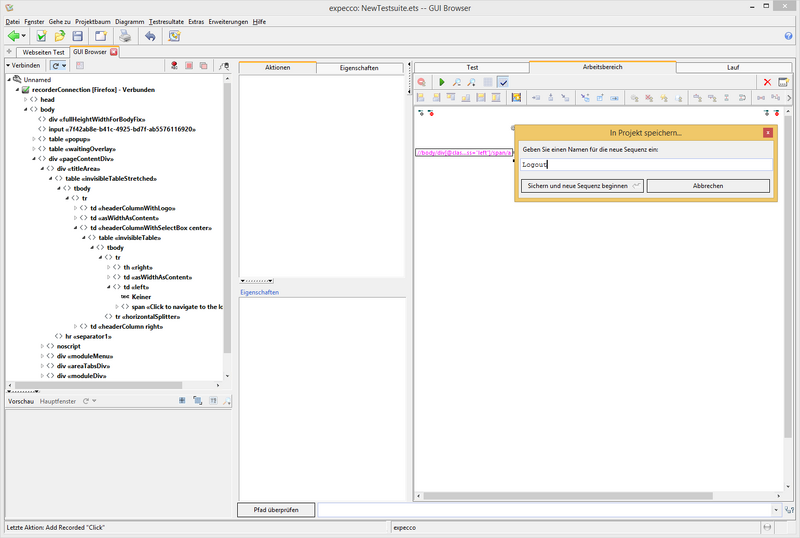The width and height of the screenshot is (800, 538).
Task: Click the print icon in main toolbar
Action: point(125,36)
